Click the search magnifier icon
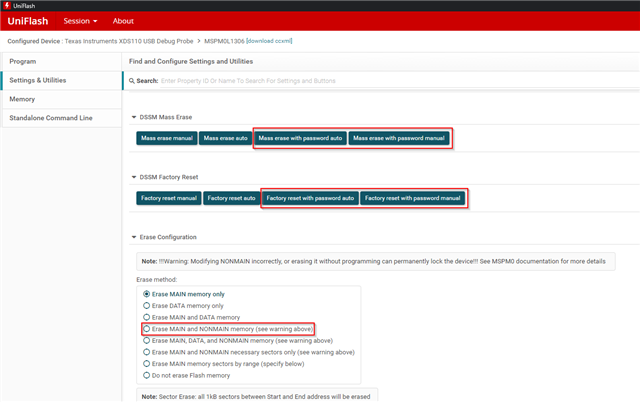Screen dimensions: 640x402 (132, 81)
